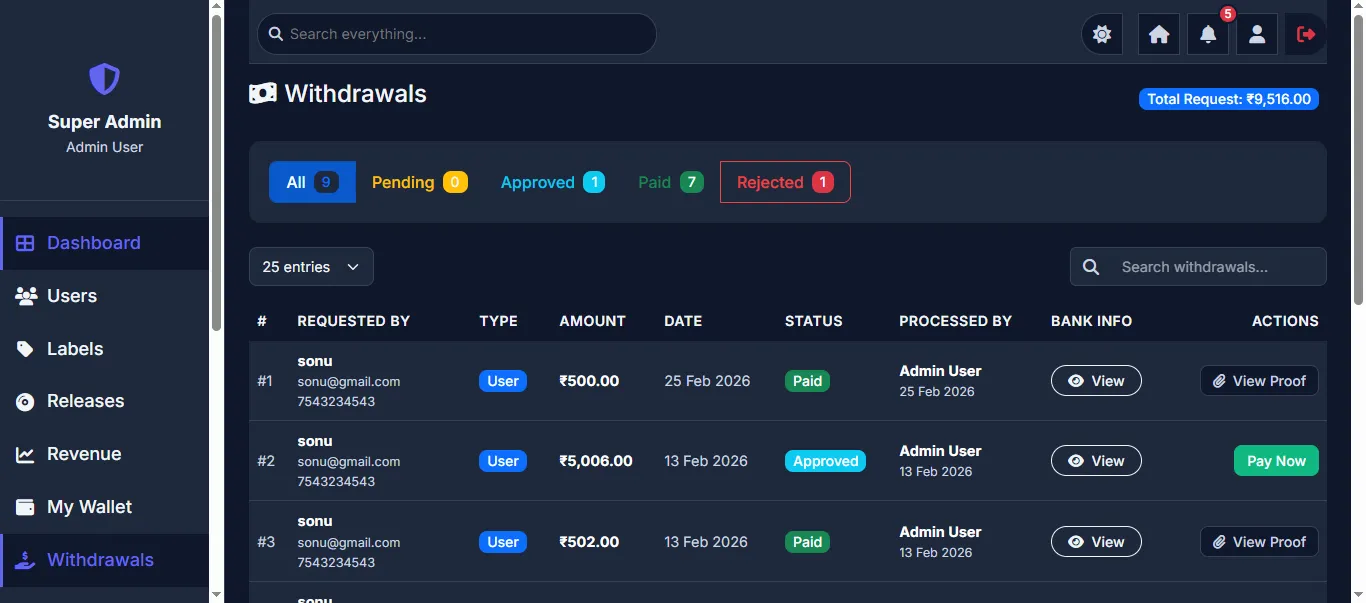Filter by the Rejected tab
Screen dimensions: 1366x603
(785, 182)
